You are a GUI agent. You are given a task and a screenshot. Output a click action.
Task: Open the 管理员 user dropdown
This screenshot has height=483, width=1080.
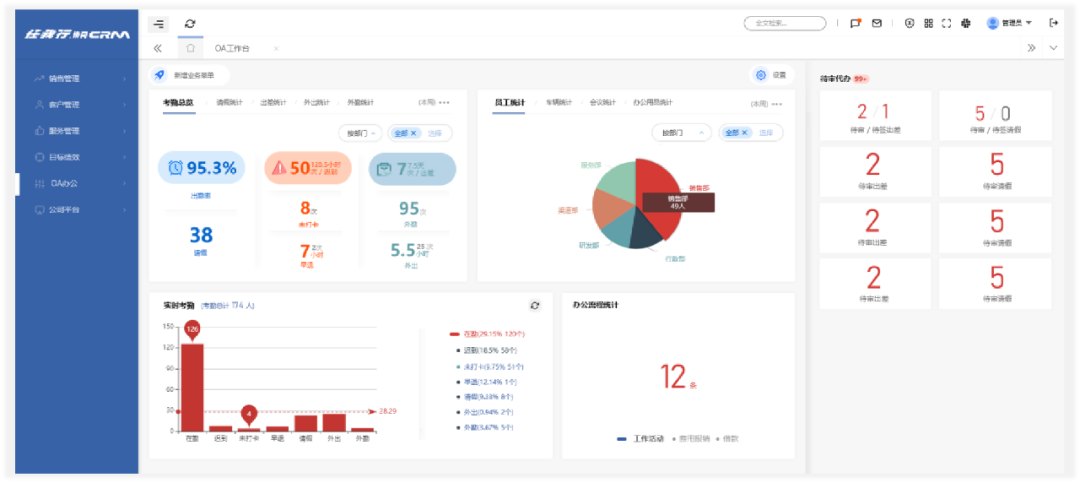pyautogui.click(x=1009, y=23)
